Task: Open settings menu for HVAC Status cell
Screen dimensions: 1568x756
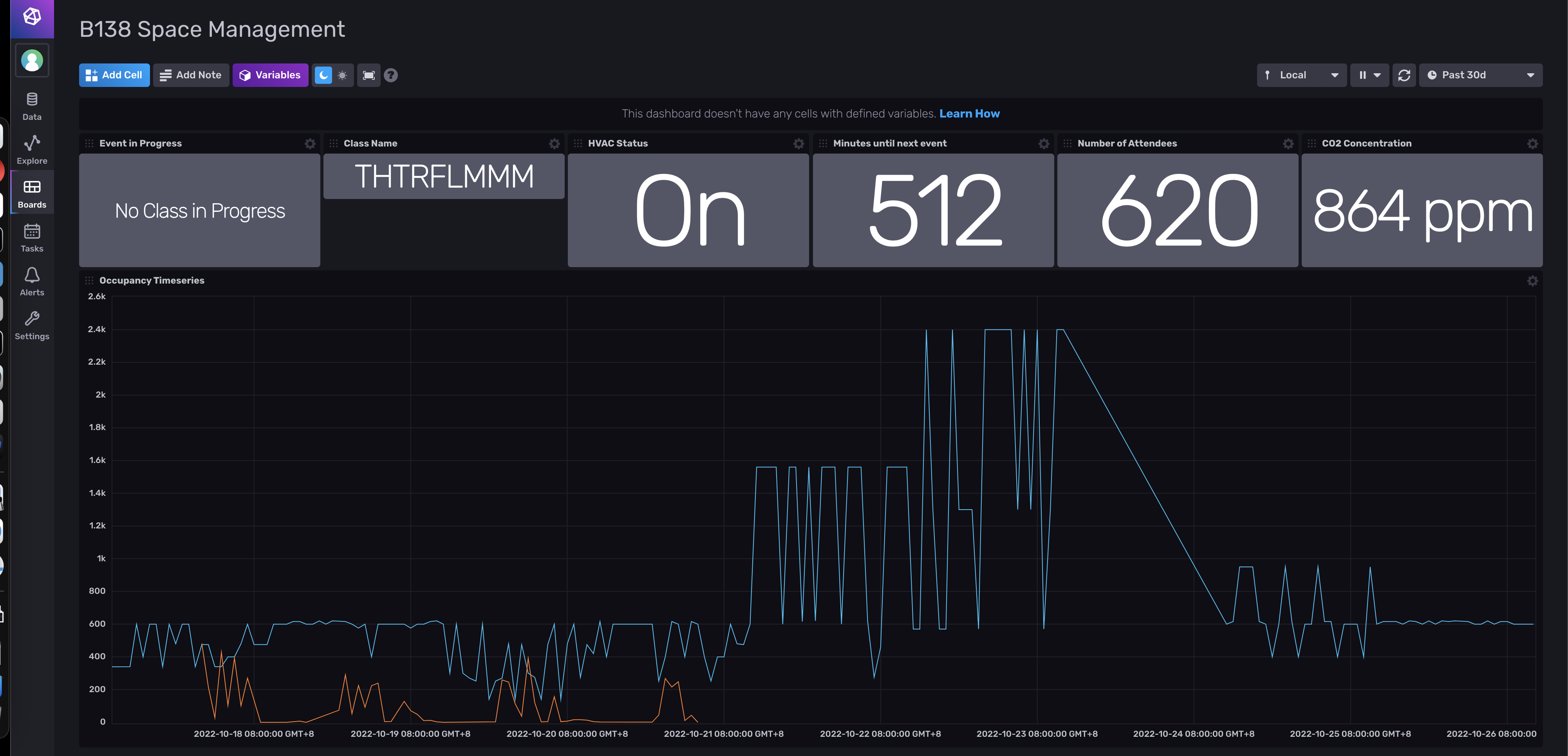Action: click(798, 144)
